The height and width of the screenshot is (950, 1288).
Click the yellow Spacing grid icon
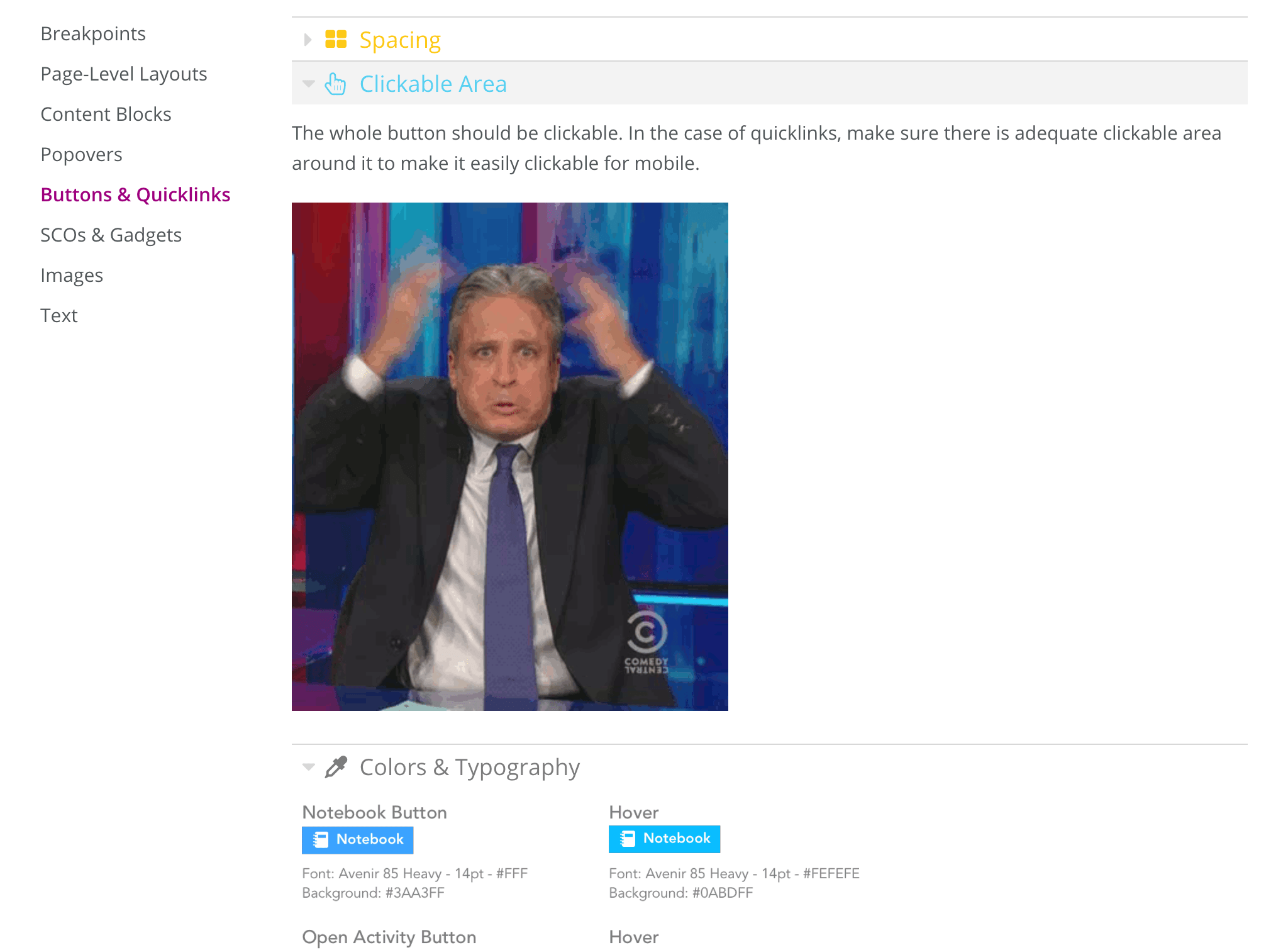tap(336, 39)
